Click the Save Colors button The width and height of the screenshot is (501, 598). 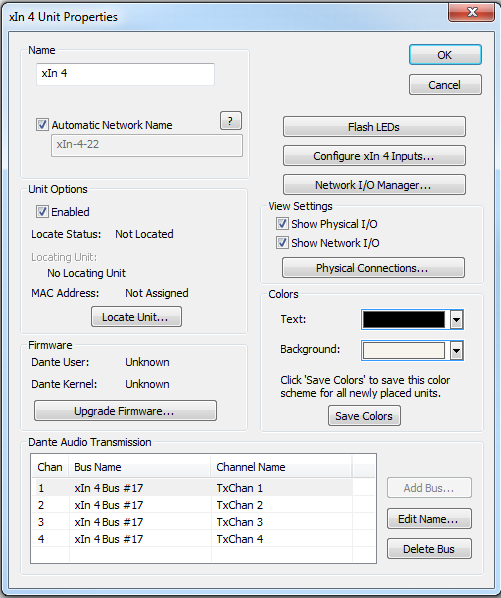364,416
